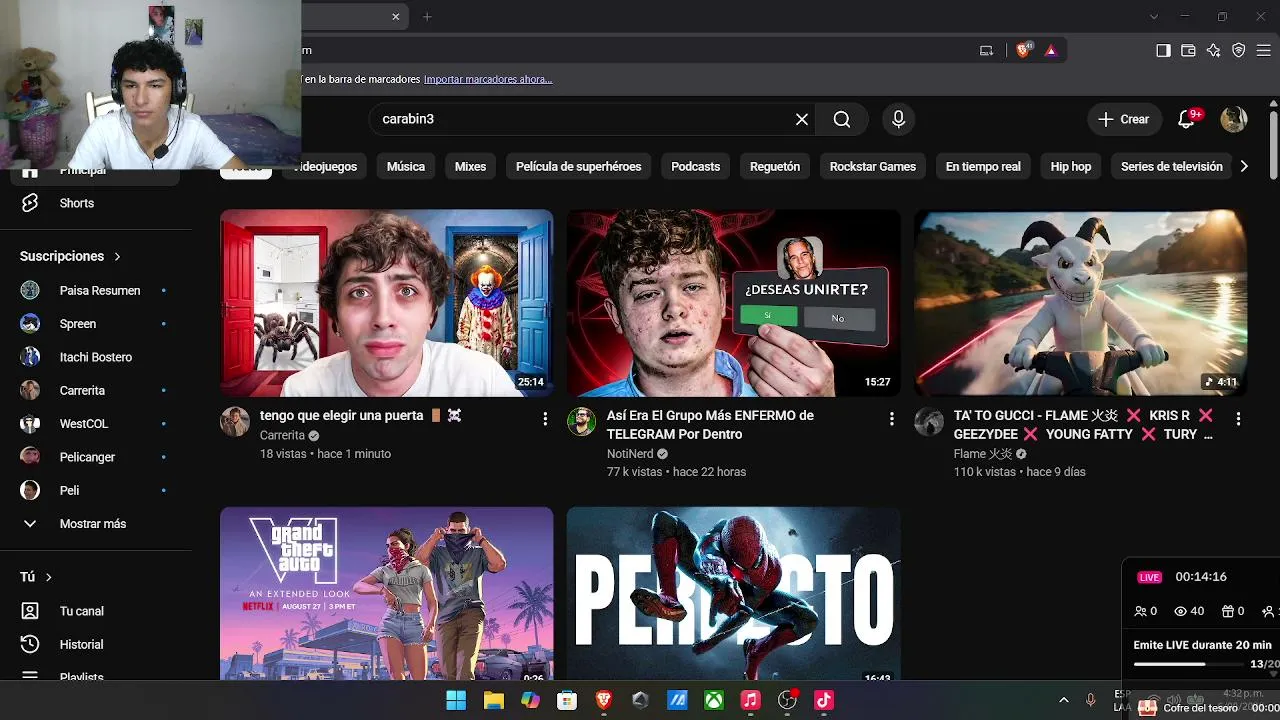Open options for 'tengo que elegir una puerta' video

(x=545, y=419)
